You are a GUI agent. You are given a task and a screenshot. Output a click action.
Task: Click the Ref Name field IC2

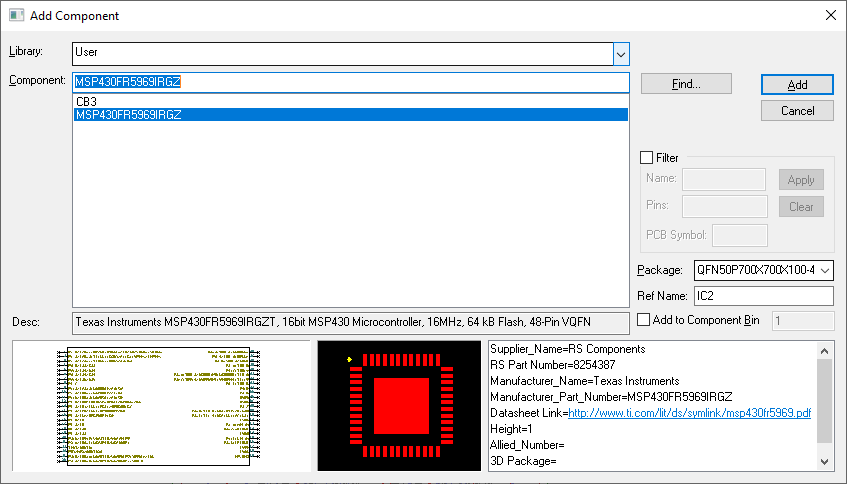point(763,296)
